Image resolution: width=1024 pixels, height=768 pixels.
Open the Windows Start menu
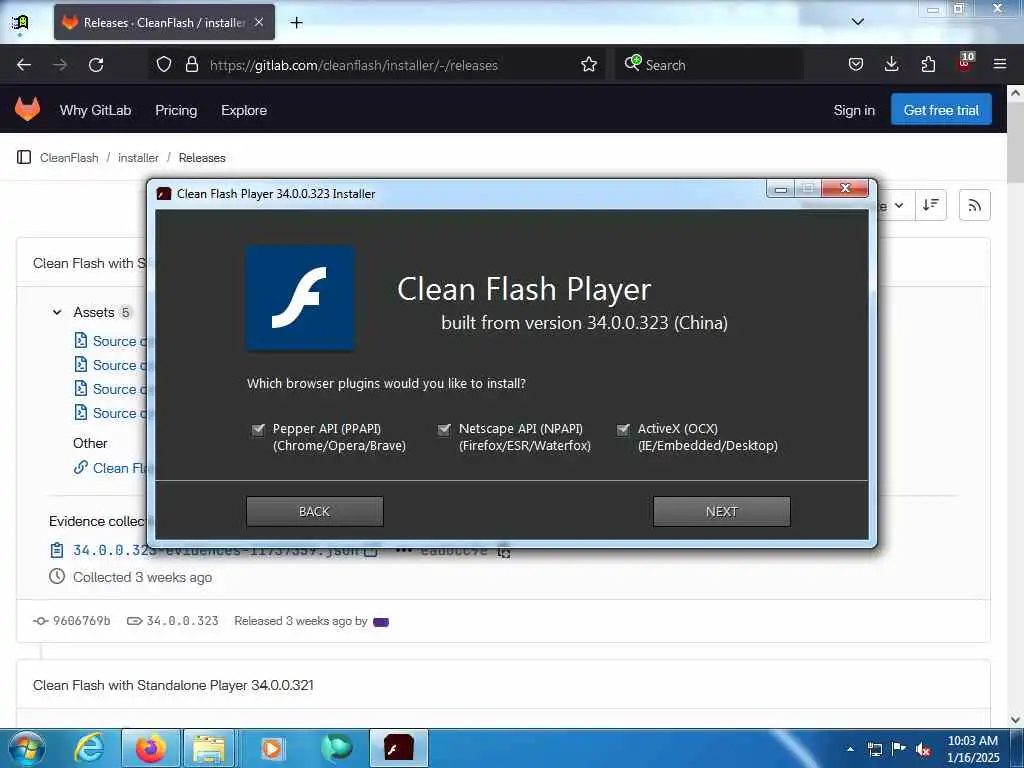point(26,748)
